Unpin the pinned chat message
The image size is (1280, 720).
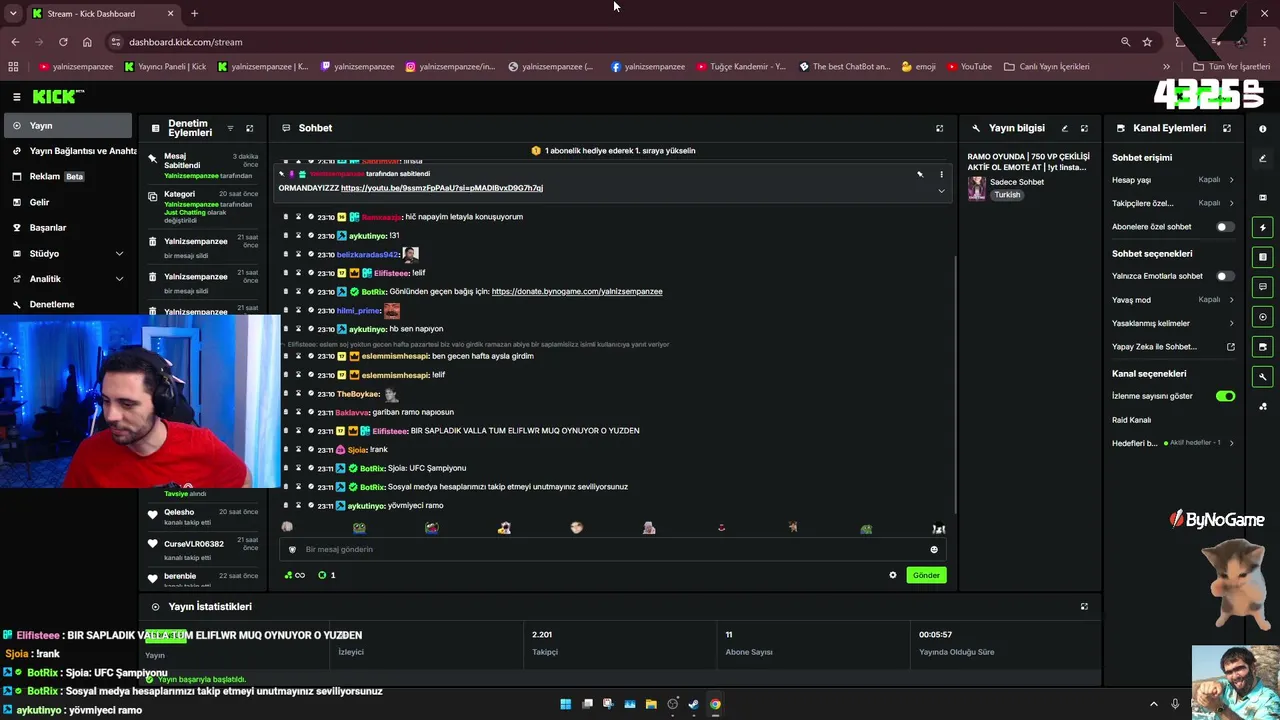pyautogui.click(x=920, y=175)
